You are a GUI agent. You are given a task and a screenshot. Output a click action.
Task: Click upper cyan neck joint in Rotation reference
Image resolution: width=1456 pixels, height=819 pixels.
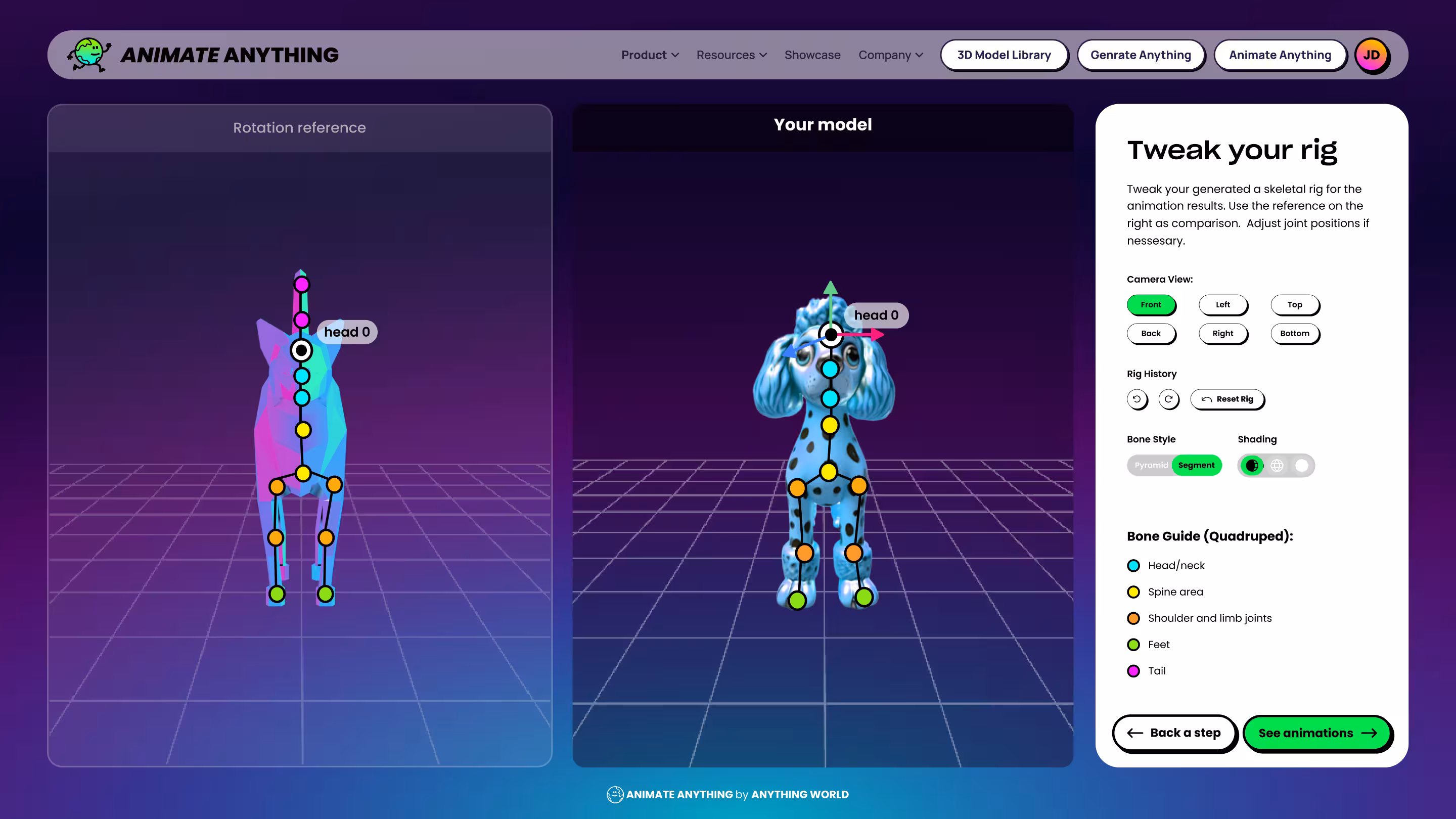pos(302,376)
